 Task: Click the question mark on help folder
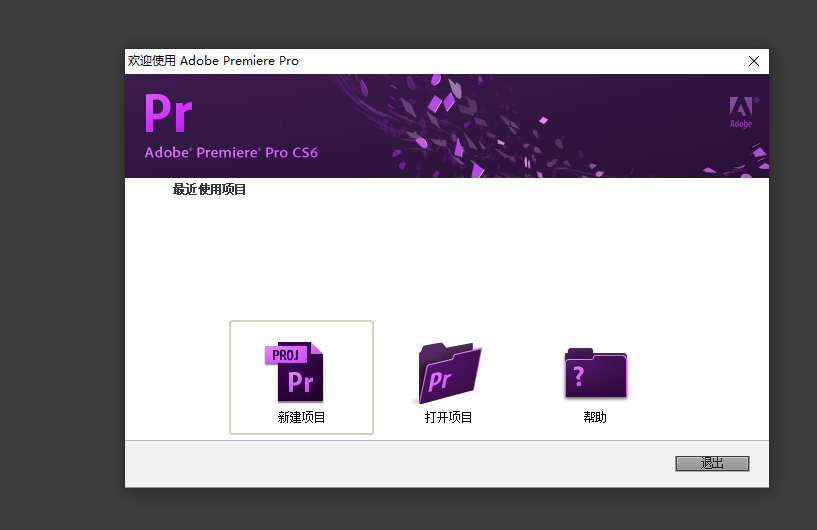click(578, 377)
